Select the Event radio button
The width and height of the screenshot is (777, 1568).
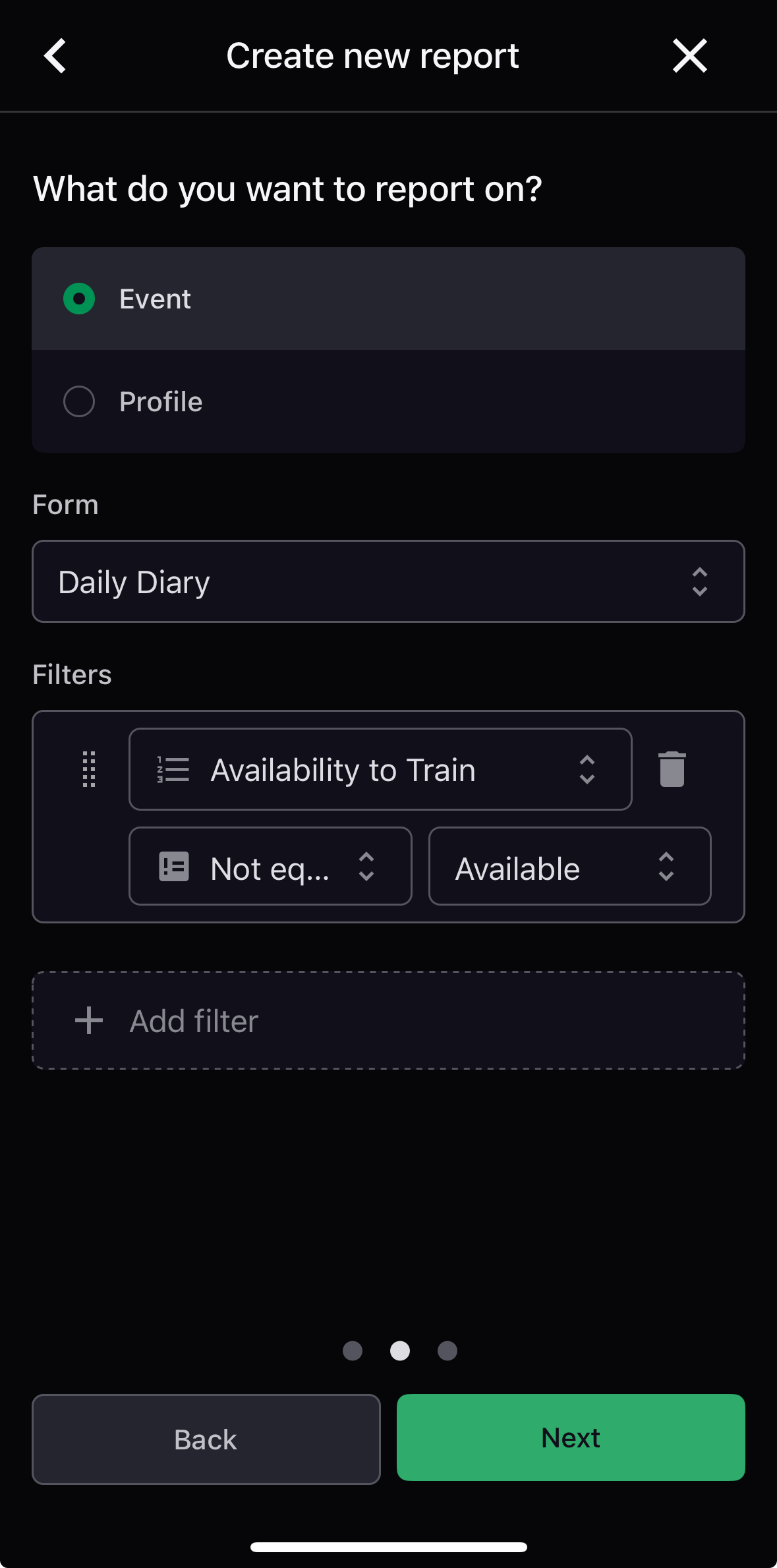click(x=79, y=299)
